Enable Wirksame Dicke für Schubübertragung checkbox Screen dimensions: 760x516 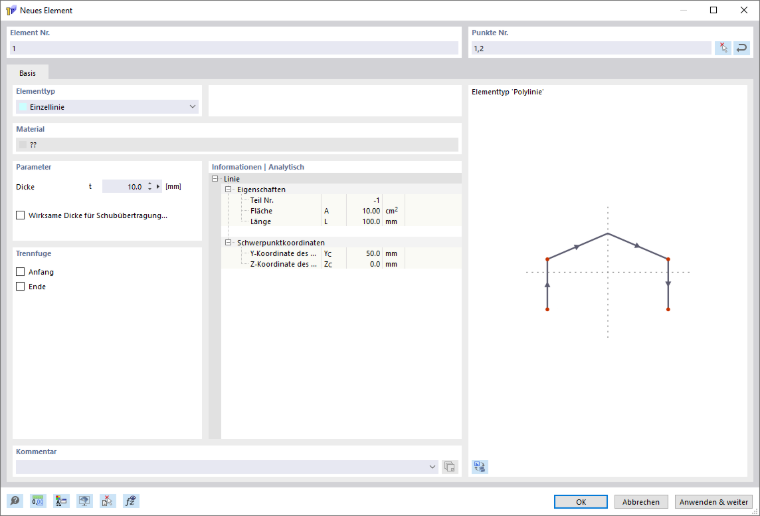[x=20, y=216]
